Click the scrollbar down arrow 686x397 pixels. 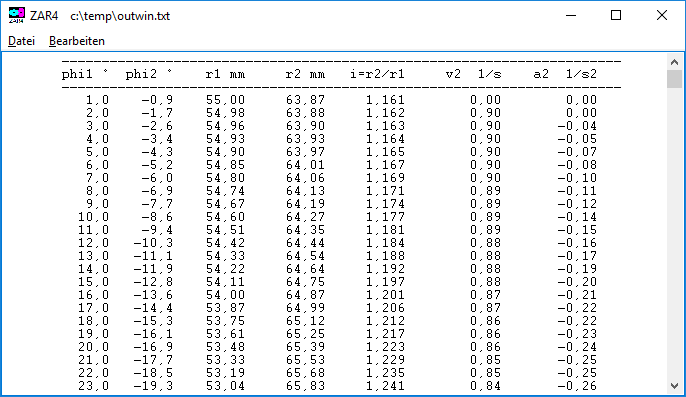pyautogui.click(x=674, y=386)
